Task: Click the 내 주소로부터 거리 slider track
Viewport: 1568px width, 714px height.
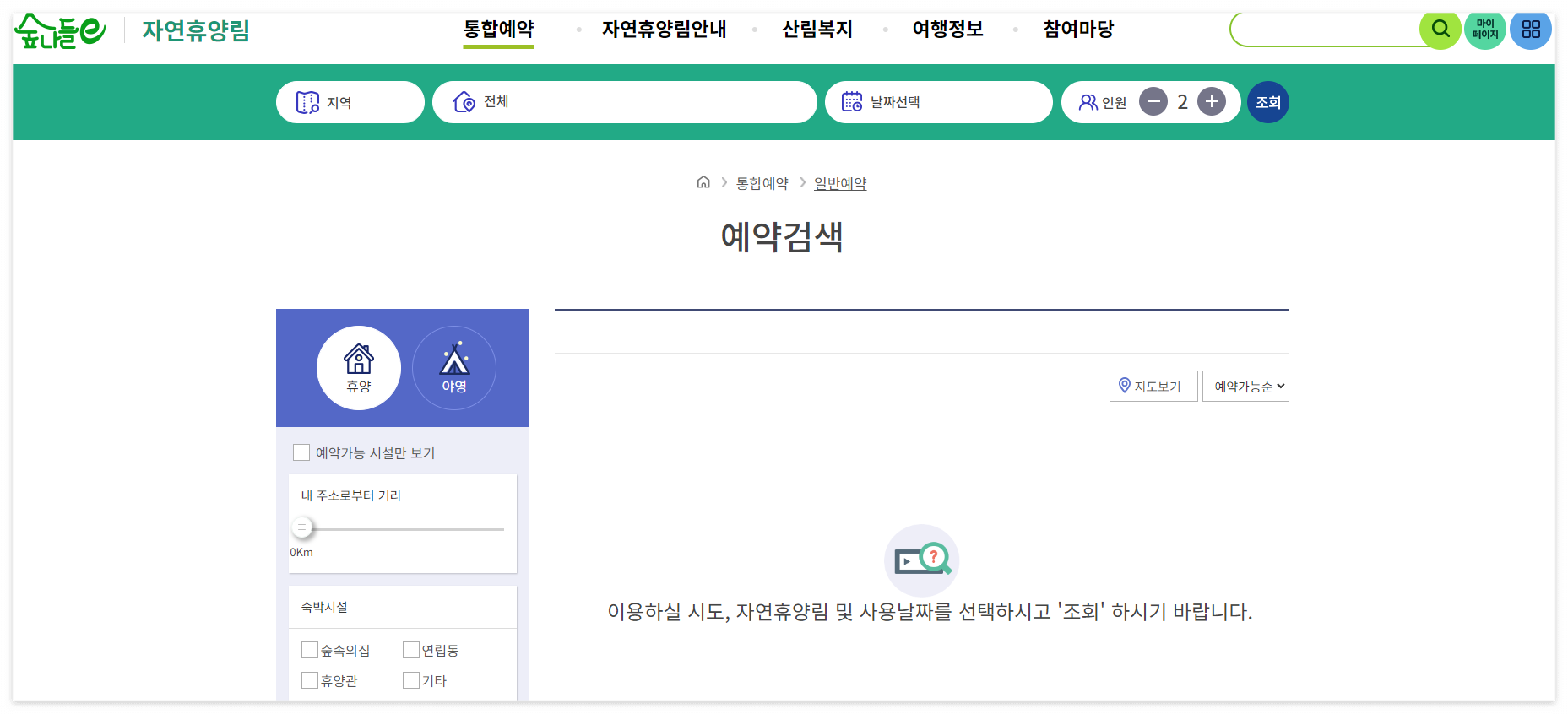Action: coord(403,529)
